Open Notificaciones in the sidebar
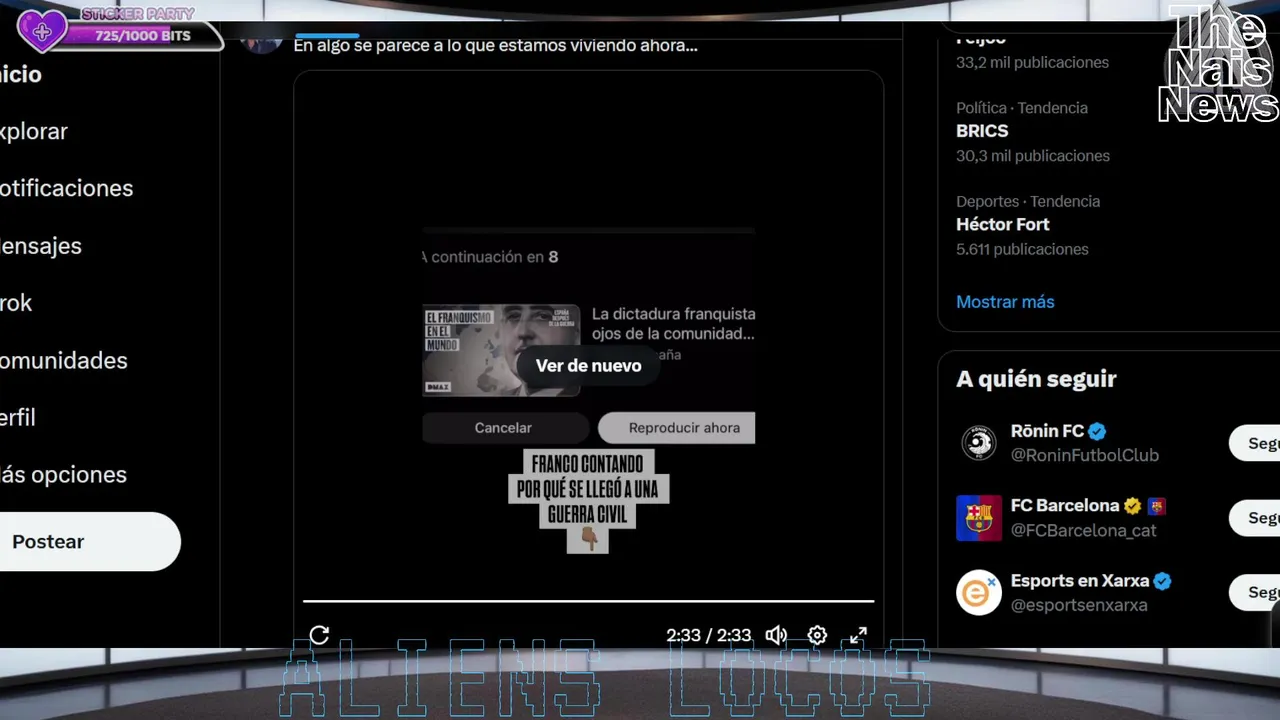The width and height of the screenshot is (1280, 720). coord(66,188)
